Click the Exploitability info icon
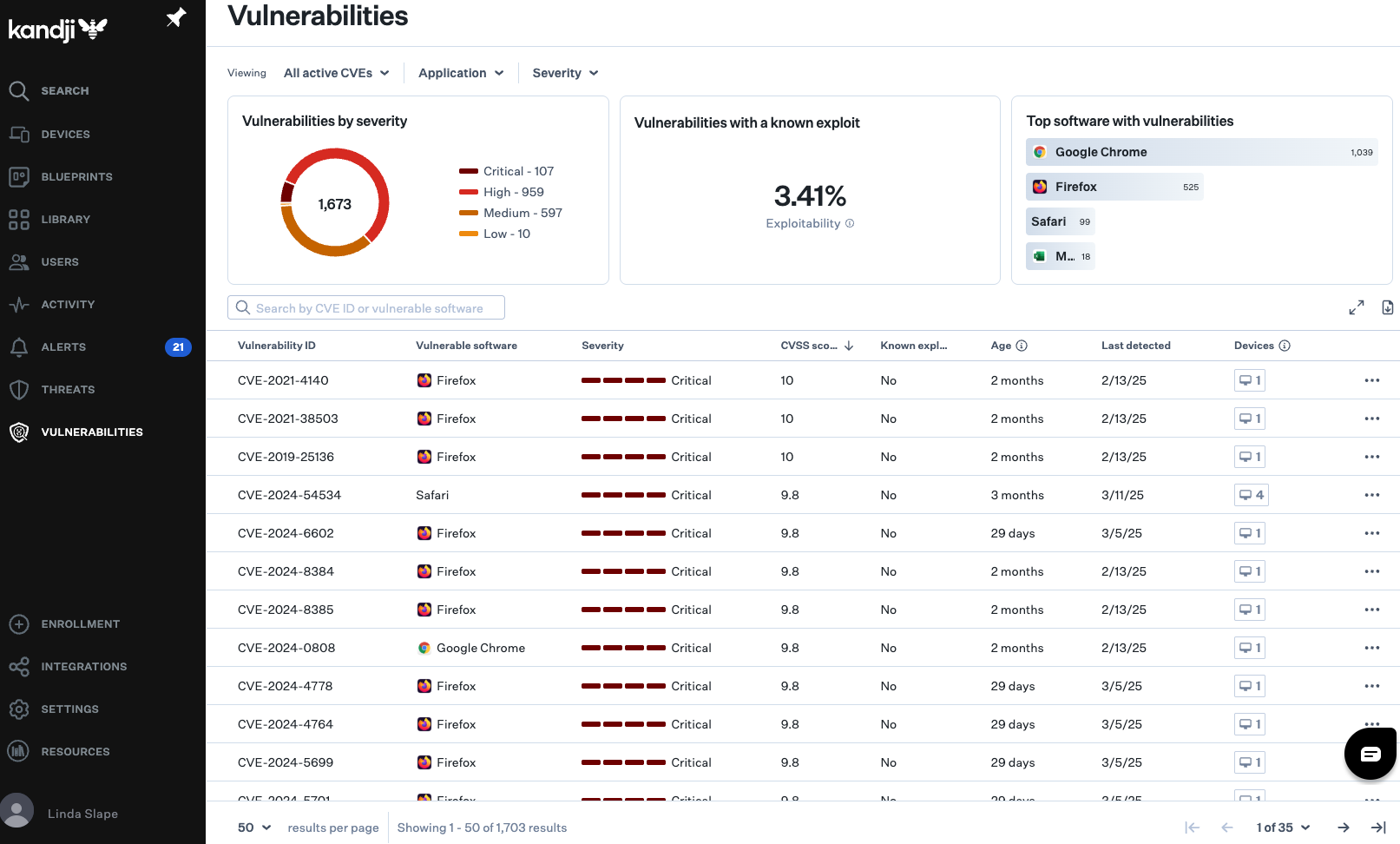Image resolution: width=1400 pixels, height=844 pixels. coord(850,223)
